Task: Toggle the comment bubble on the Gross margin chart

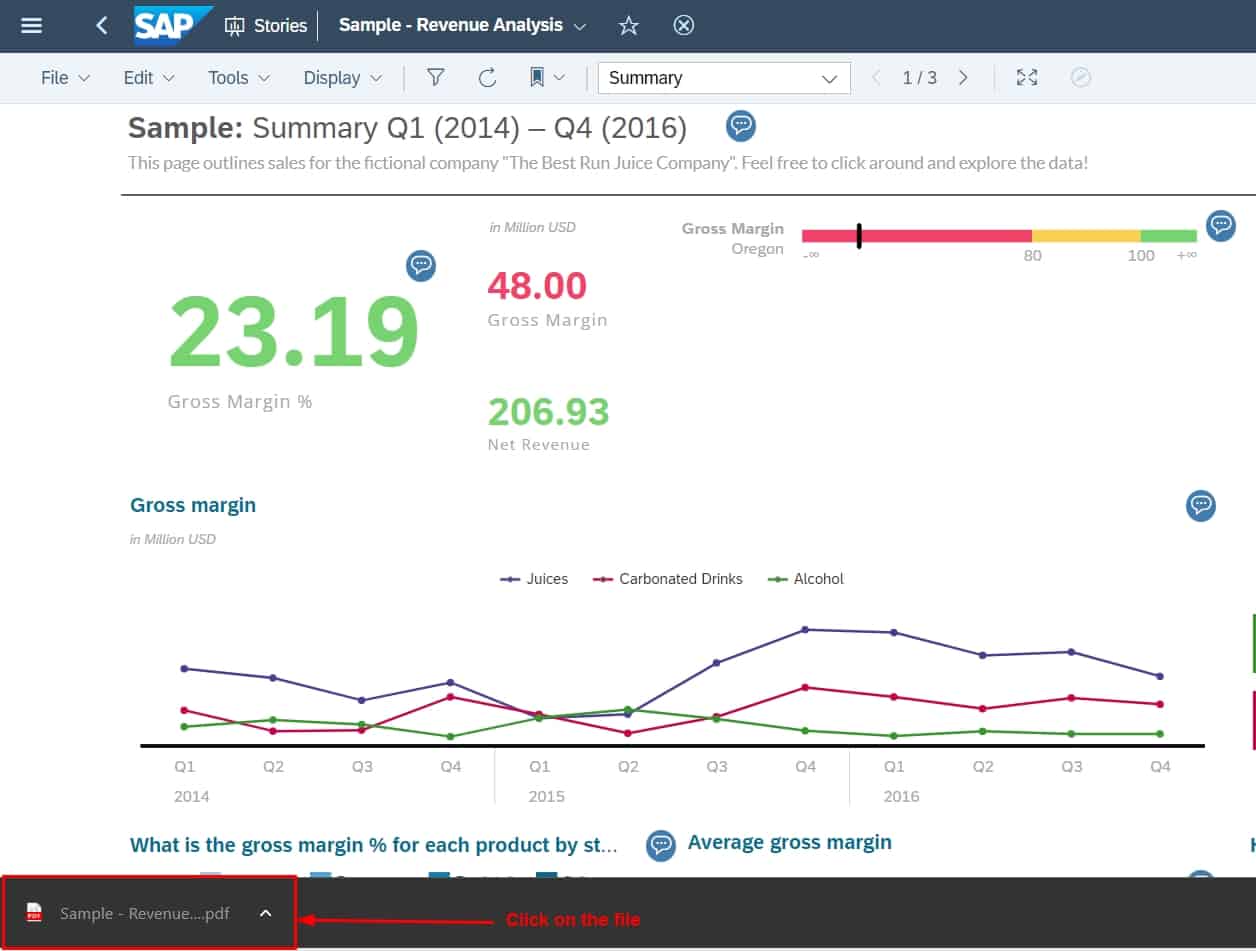Action: click(x=1201, y=506)
